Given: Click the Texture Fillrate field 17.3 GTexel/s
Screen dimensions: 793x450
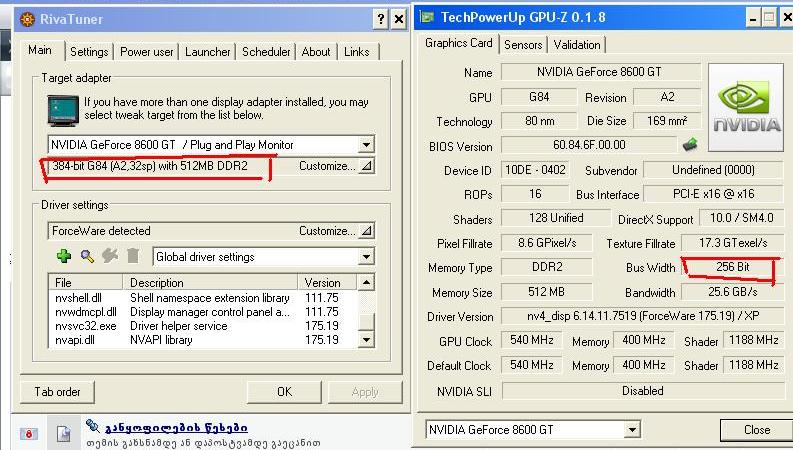Looking at the screenshot, I should (732, 243).
